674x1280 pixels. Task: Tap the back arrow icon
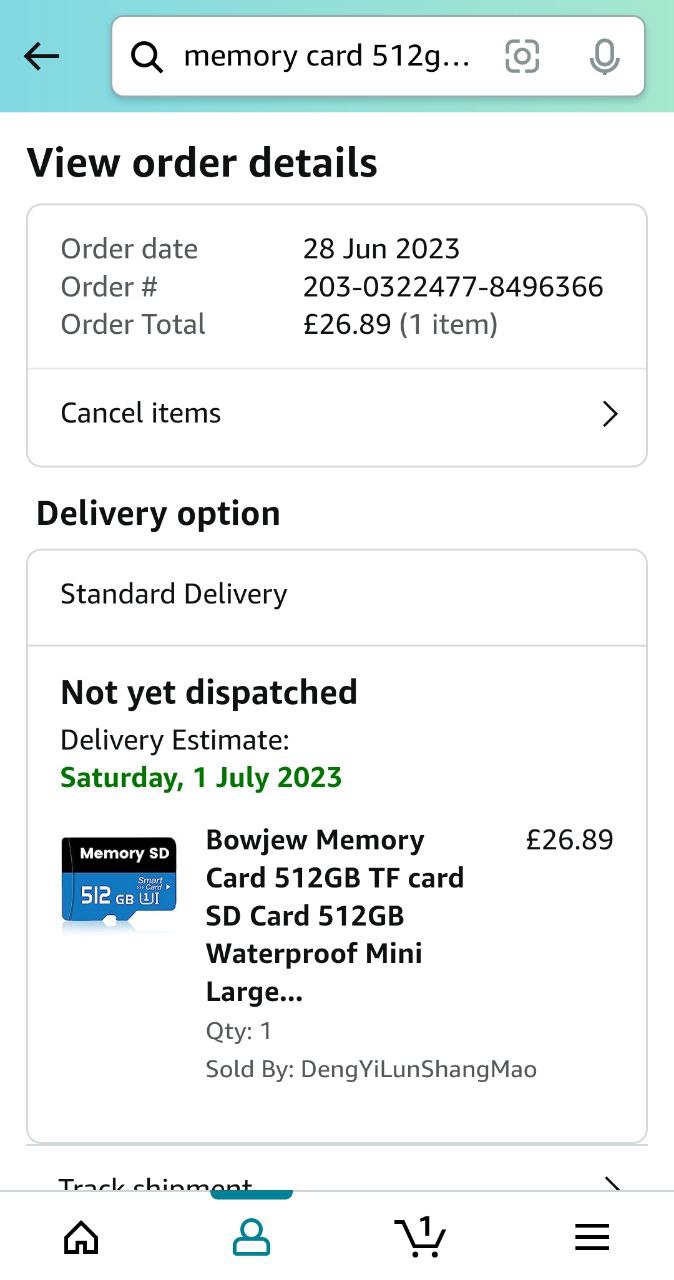click(42, 57)
